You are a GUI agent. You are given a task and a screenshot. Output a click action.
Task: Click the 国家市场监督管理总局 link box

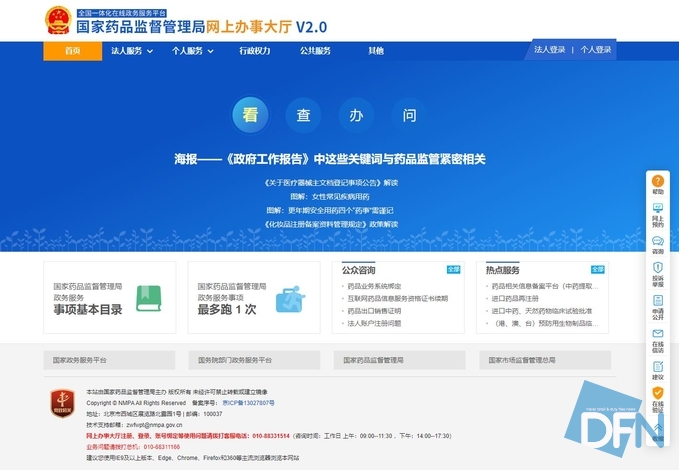(545, 360)
